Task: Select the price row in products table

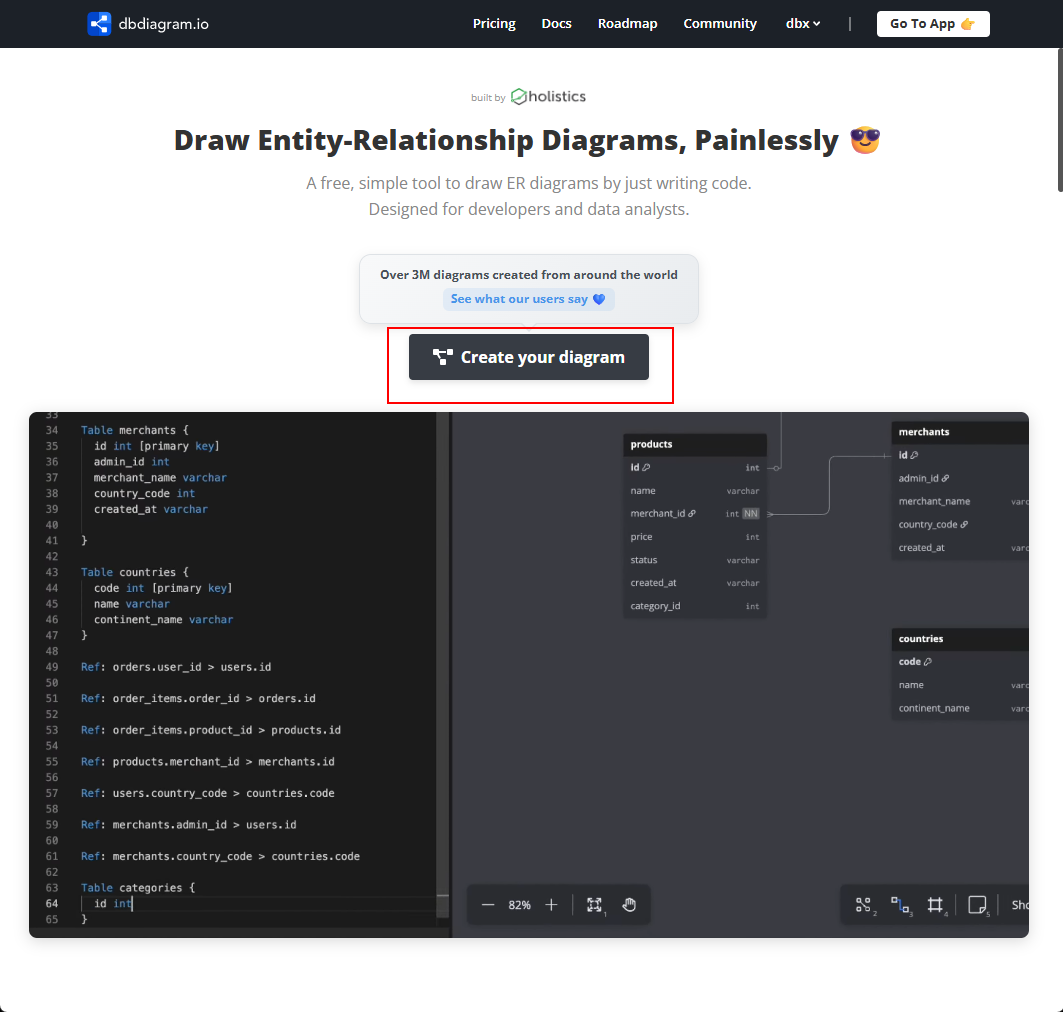Action: [695, 537]
